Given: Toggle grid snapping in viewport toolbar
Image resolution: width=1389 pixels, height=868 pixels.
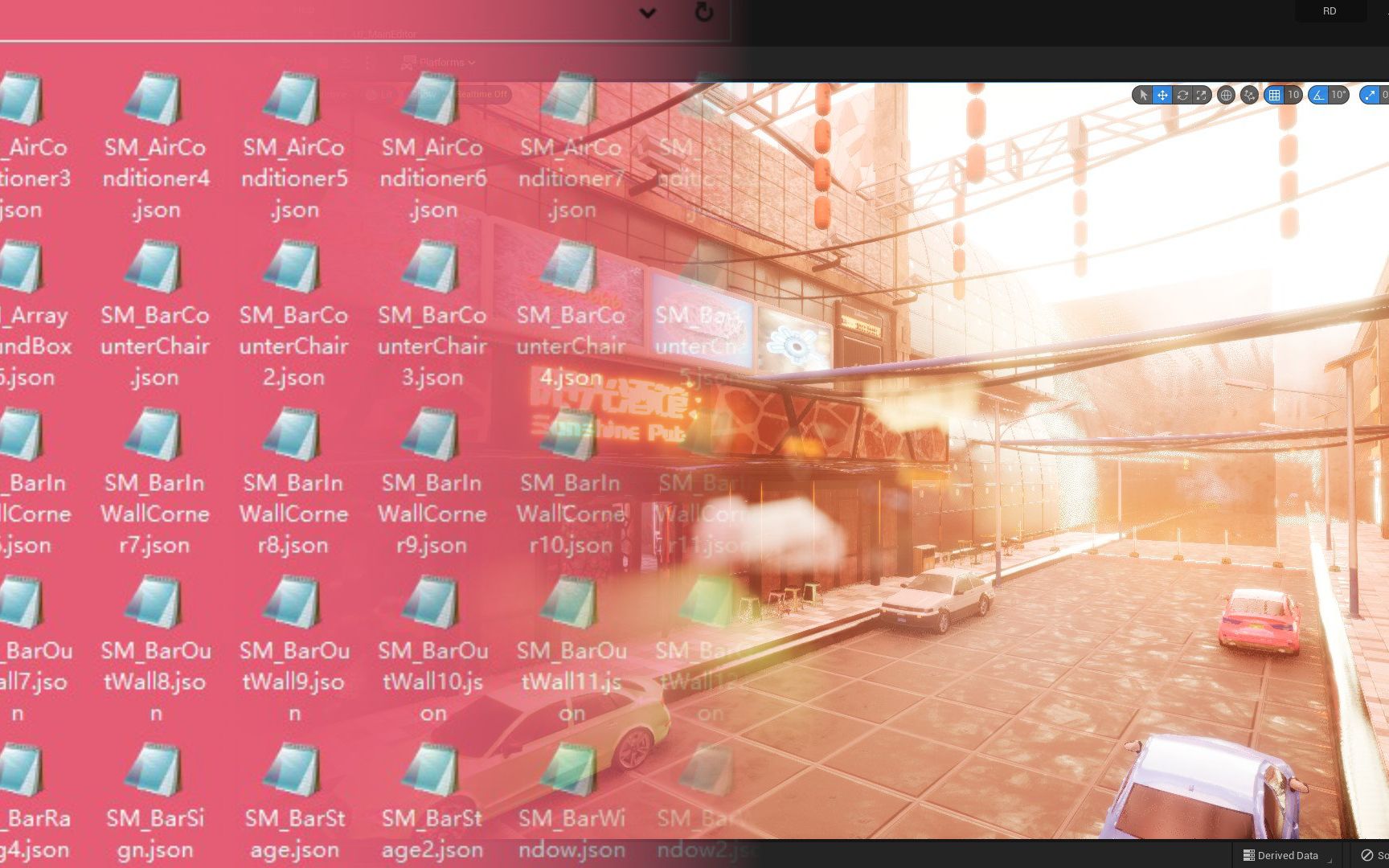Looking at the screenshot, I should (1274, 95).
